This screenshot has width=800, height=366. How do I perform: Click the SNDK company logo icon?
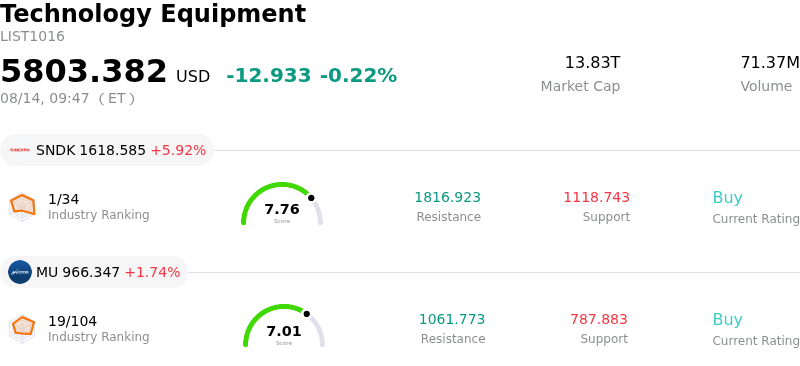[20, 150]
